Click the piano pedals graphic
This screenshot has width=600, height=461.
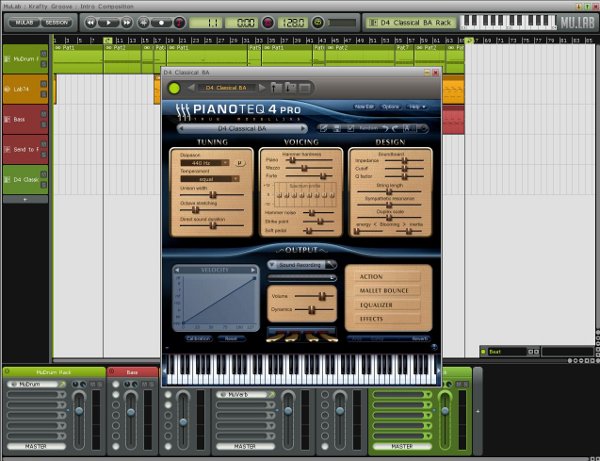pyautogui.click(x=302, y=334)
